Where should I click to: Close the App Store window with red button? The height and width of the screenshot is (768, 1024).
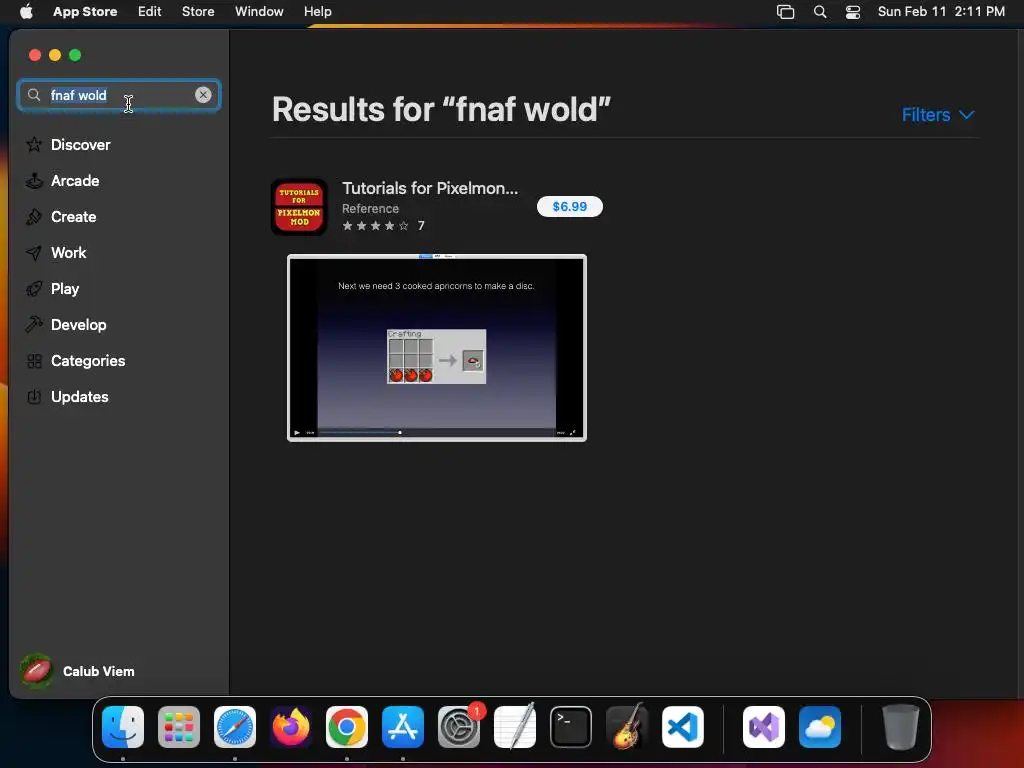(x=35, y=56)
